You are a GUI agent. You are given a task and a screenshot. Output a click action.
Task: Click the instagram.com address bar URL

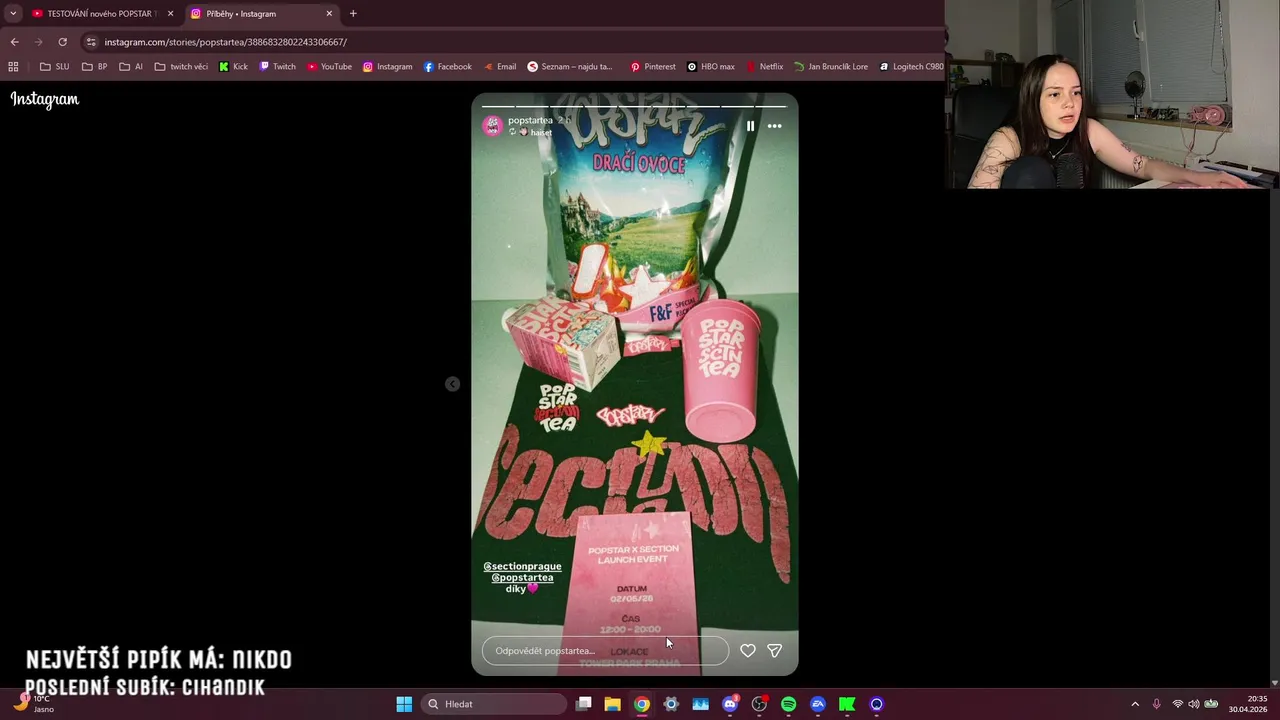point(226,42)
